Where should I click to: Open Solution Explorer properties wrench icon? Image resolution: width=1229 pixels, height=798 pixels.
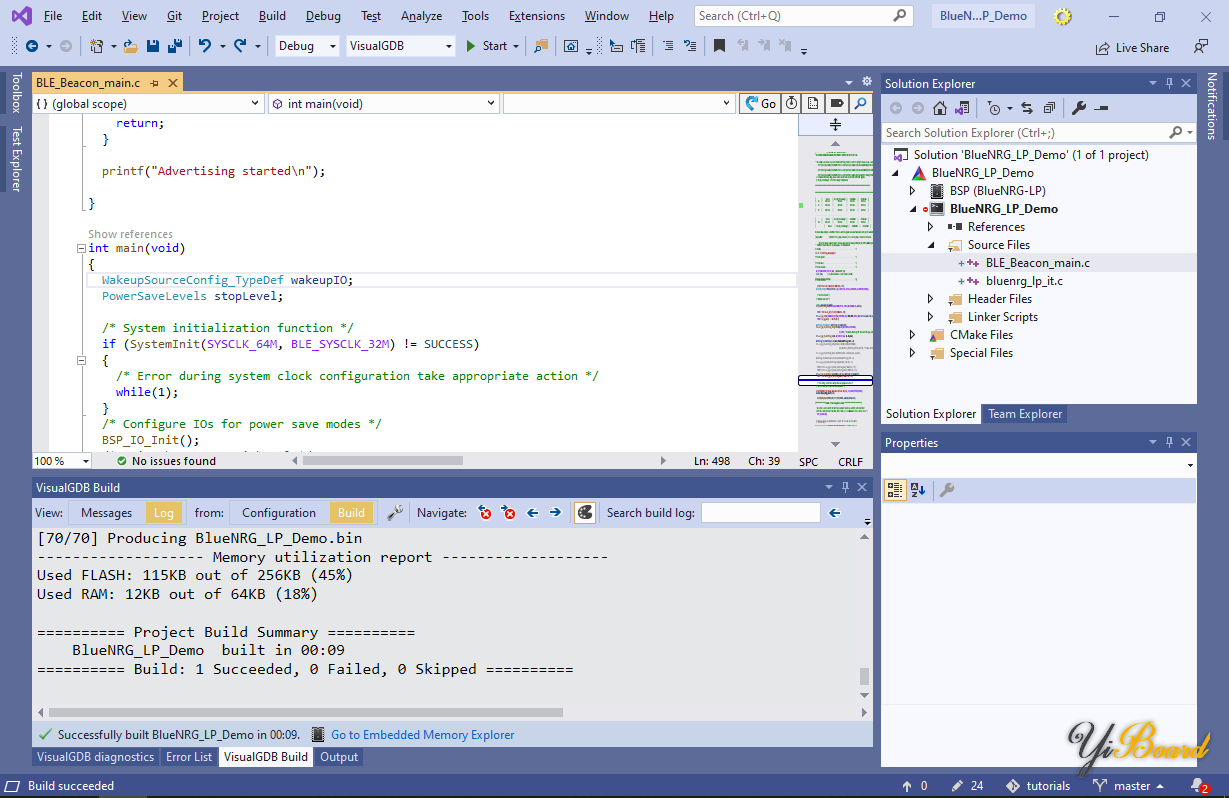click(x=1079, y=108)
